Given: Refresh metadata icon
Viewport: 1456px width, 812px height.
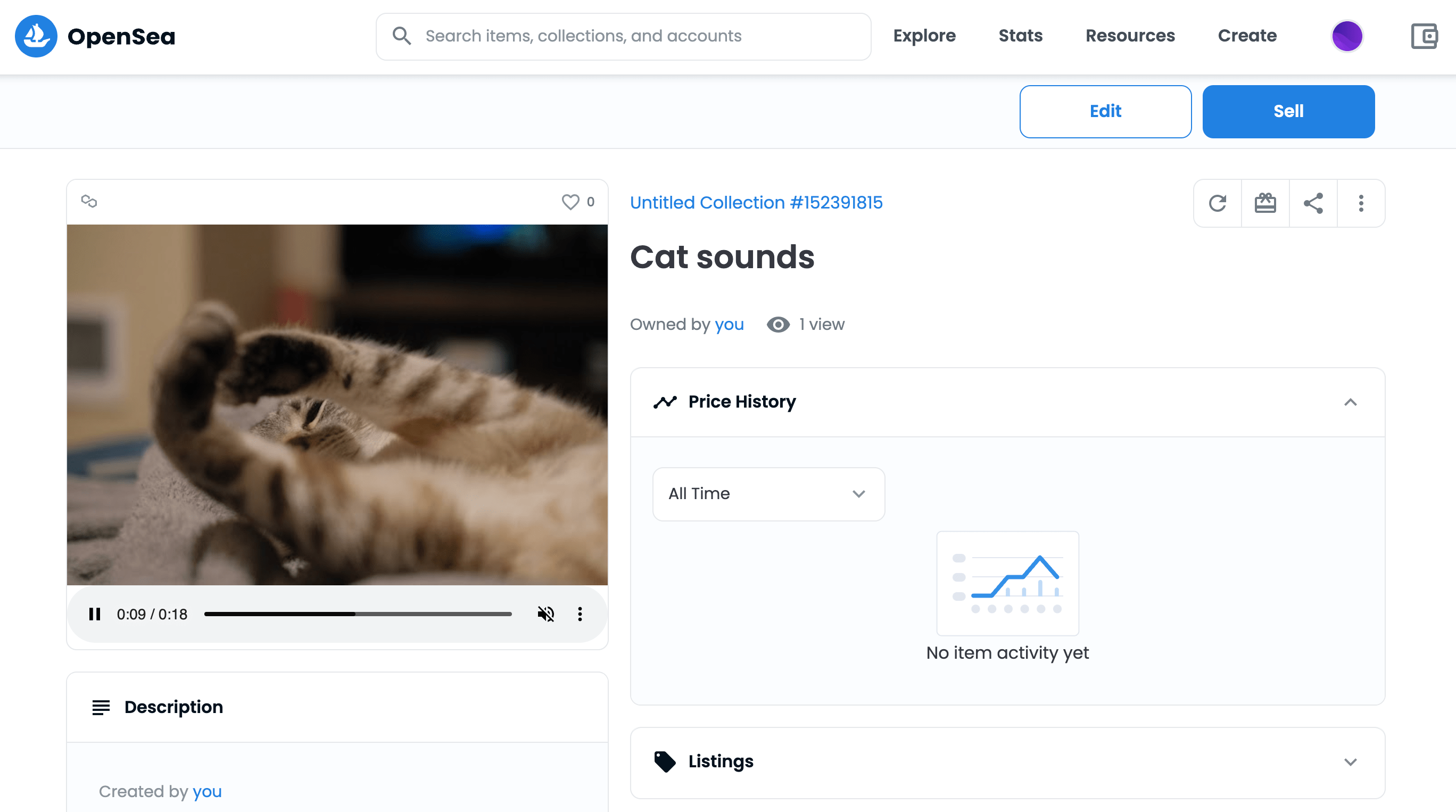Looking at the screenshot, I should click(1218, 203).
